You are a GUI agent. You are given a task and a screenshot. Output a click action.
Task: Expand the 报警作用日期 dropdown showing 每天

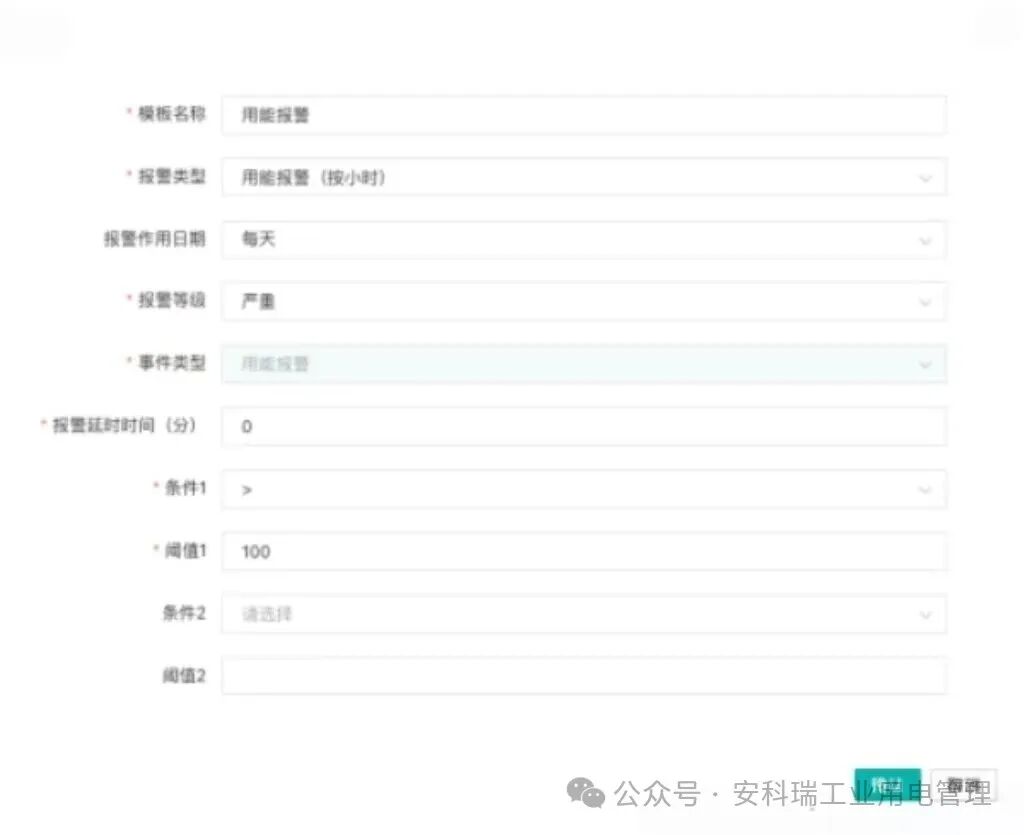point(584,240)
